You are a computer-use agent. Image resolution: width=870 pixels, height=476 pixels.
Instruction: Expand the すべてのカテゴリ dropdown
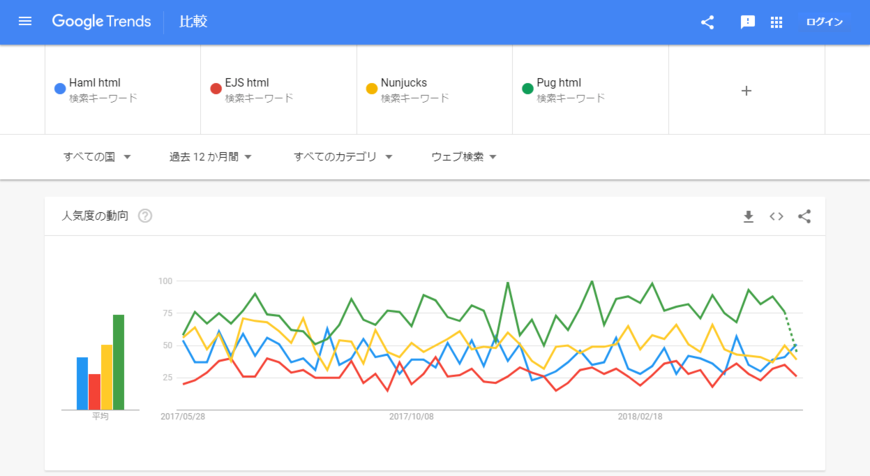(343, 157)
